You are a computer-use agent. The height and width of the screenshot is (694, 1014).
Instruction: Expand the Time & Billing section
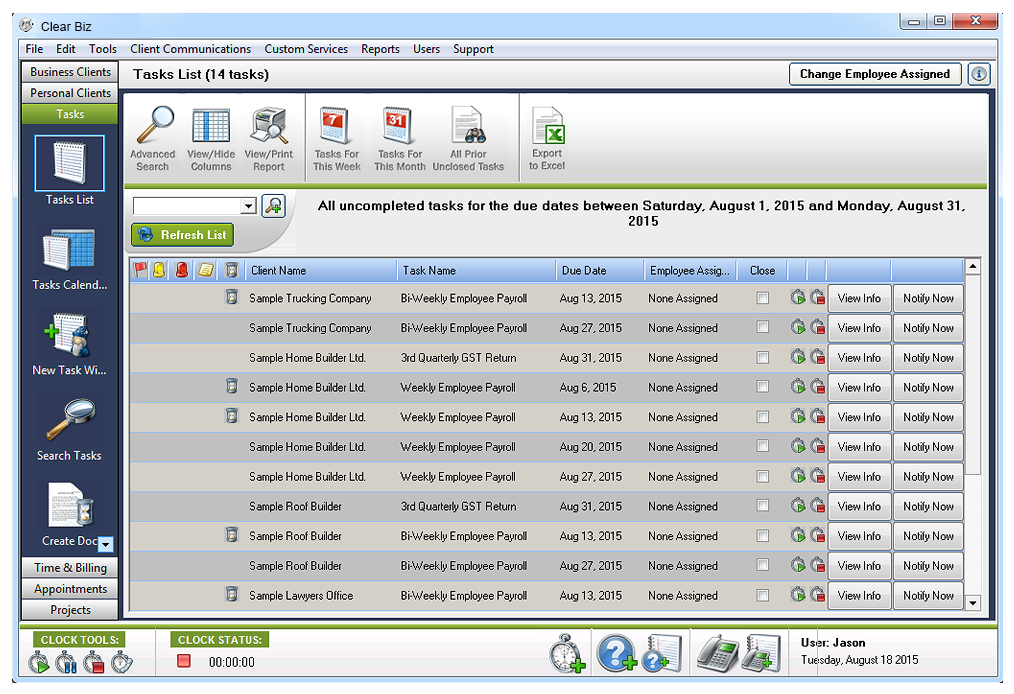(68, 567)
